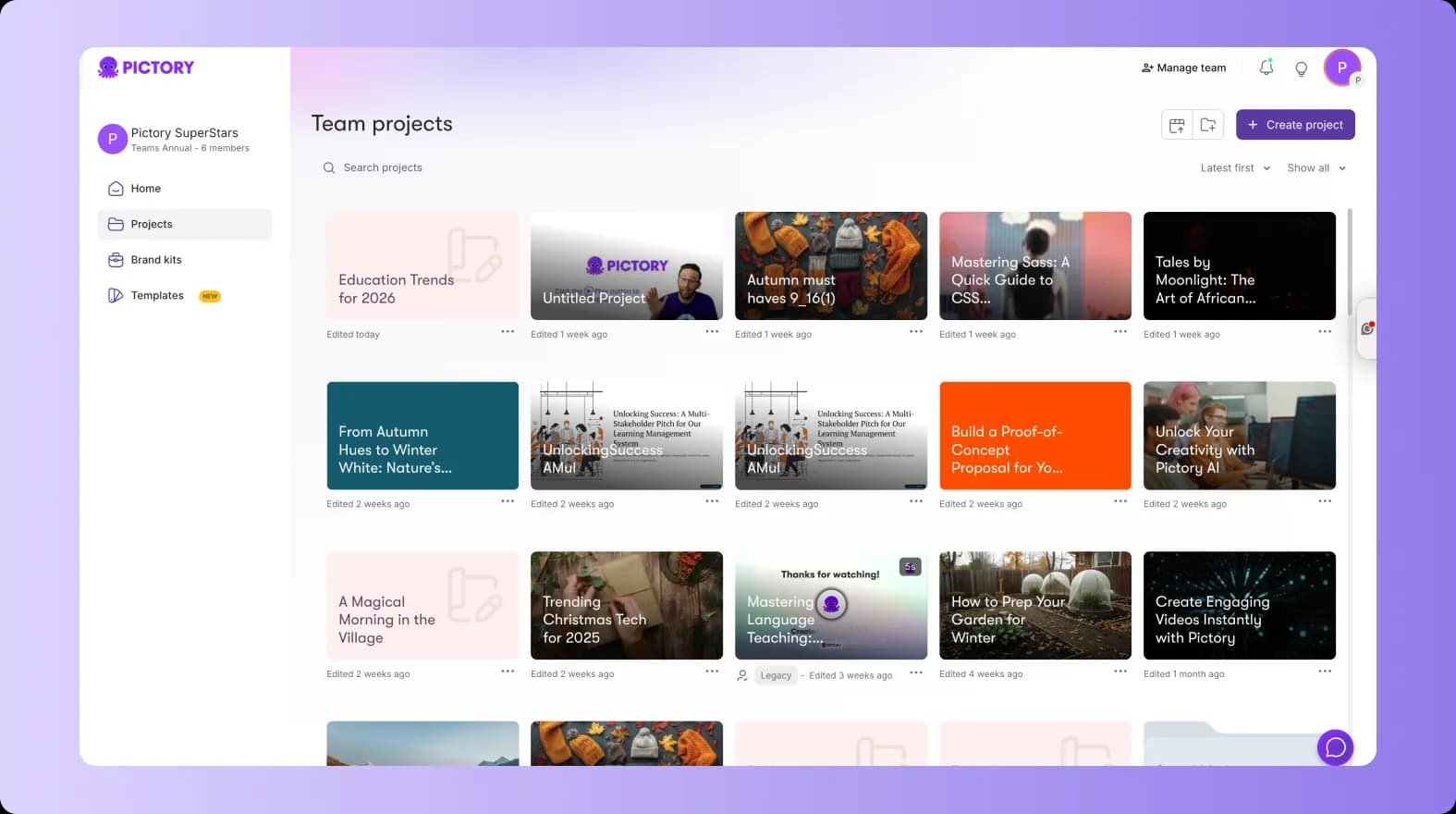Click the Pictory logo
The image size is (1456, 814).
click(x=146, y=67)
